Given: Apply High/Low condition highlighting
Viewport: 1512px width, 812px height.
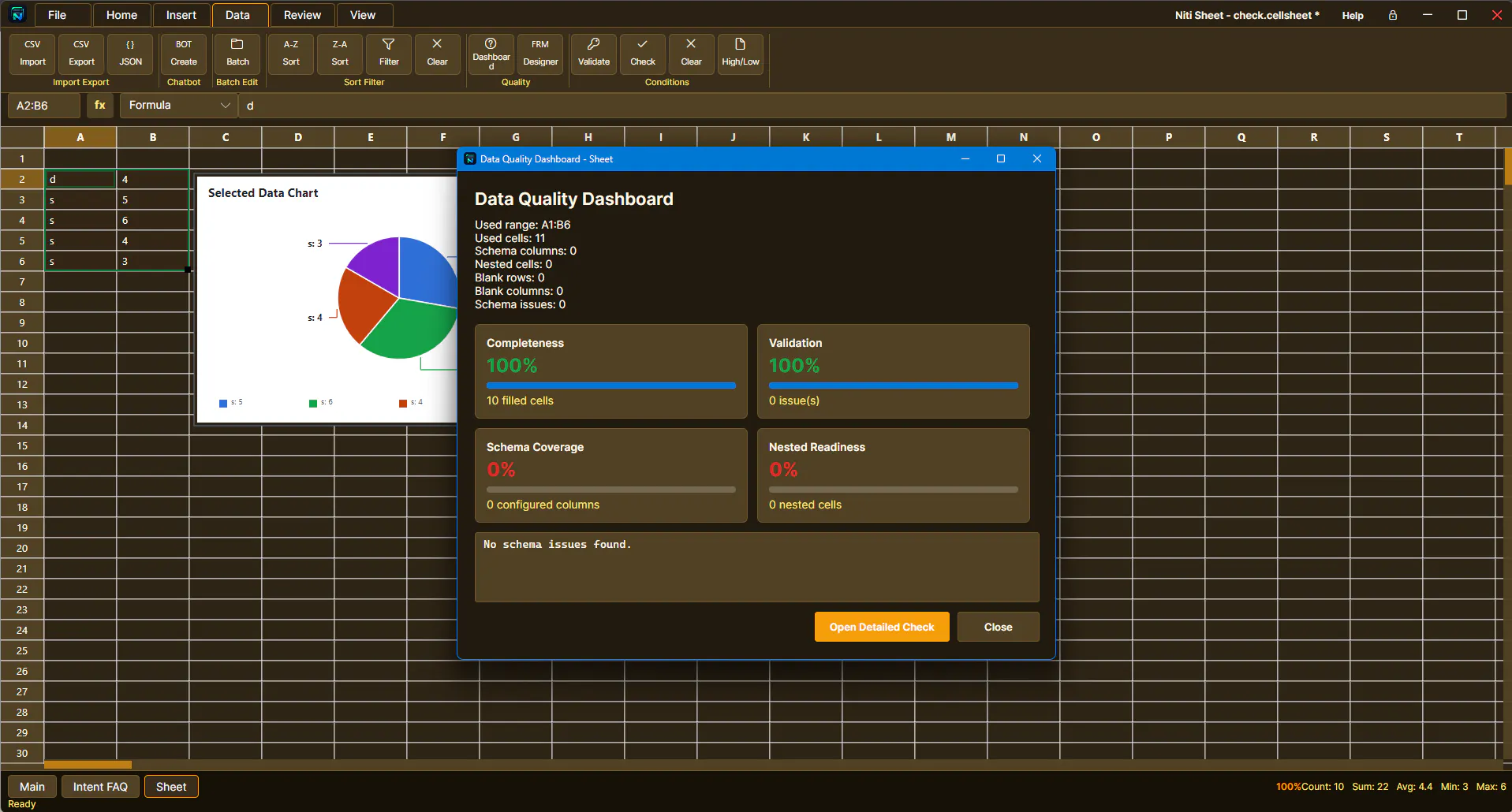Looking at the screenshot, I should click(741, 54).
